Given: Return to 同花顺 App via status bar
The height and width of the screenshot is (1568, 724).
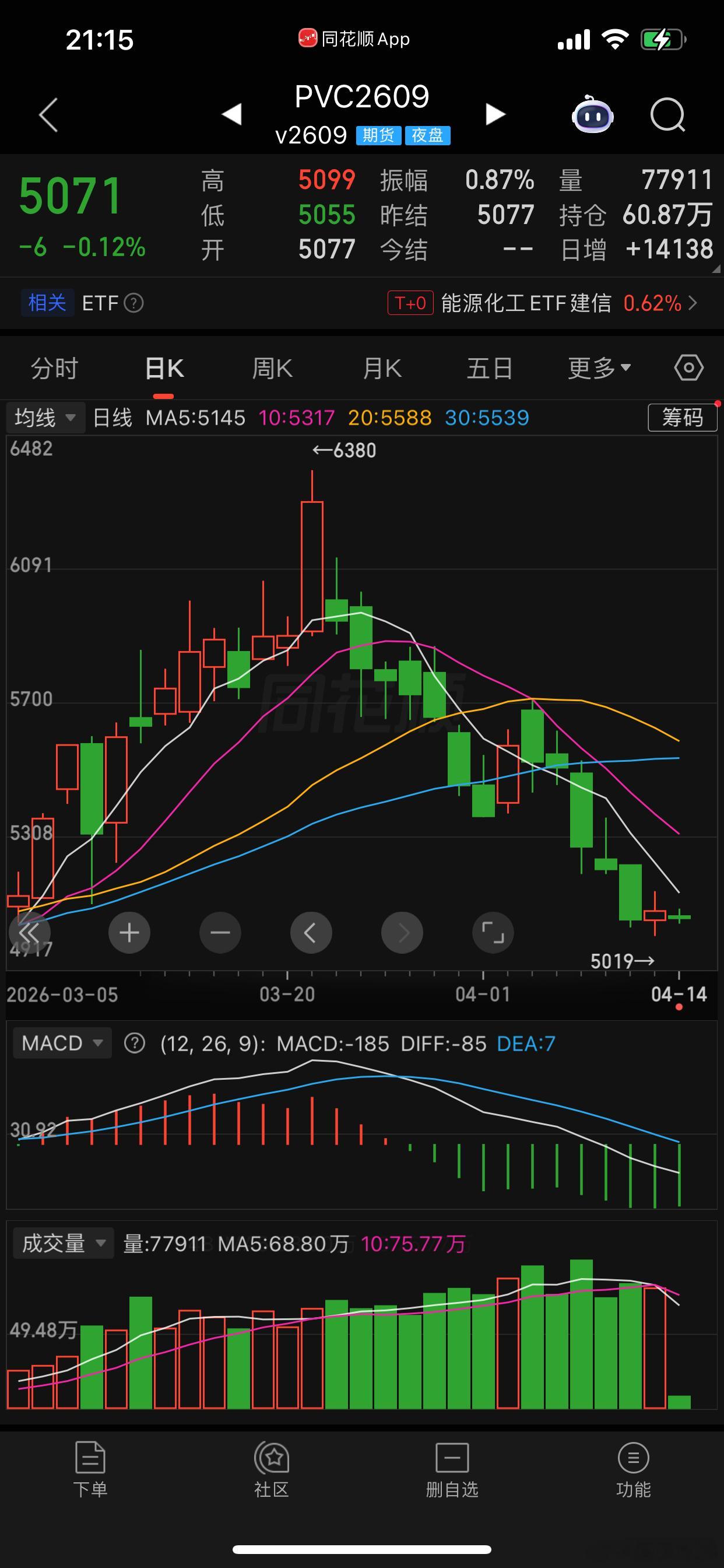Looking at the screenshot, I should [x=354, y=39].
